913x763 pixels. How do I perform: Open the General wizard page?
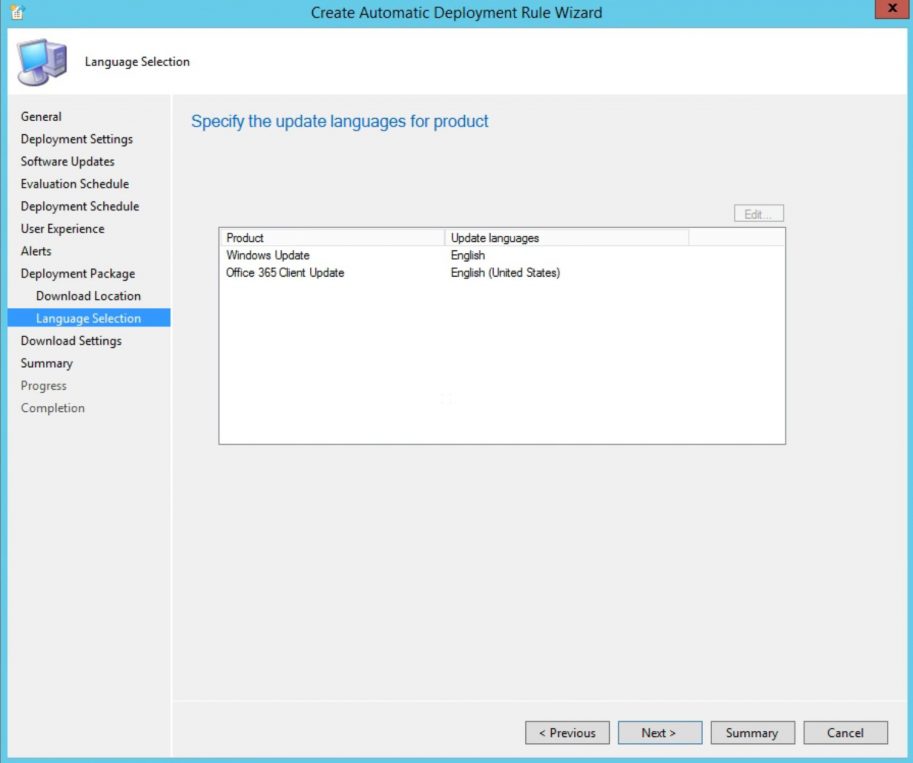point(41,116)
